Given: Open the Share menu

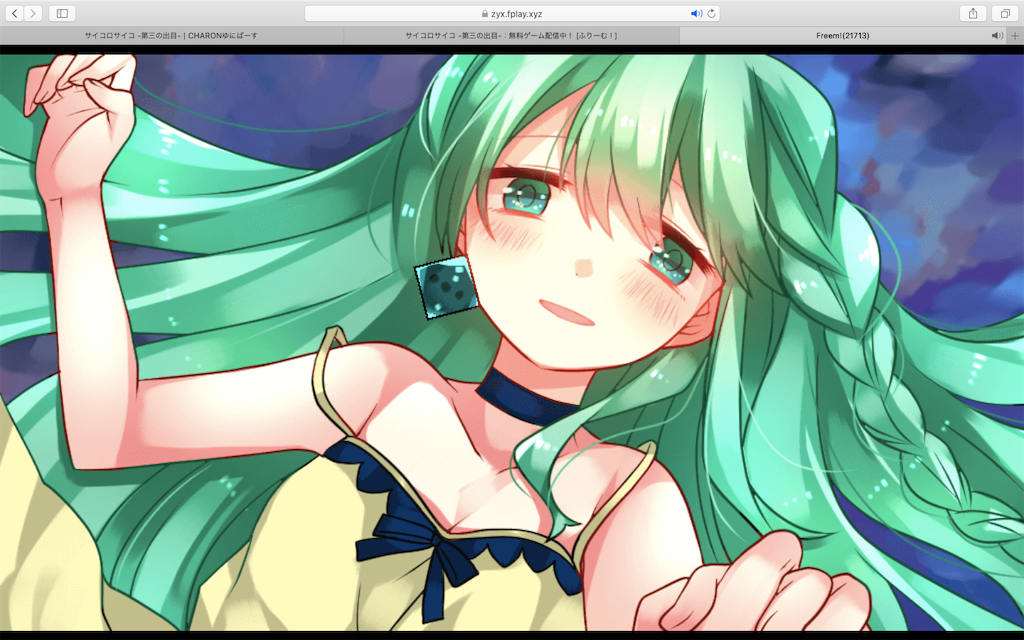Looking at the screenshot, I should pos(972,13).
